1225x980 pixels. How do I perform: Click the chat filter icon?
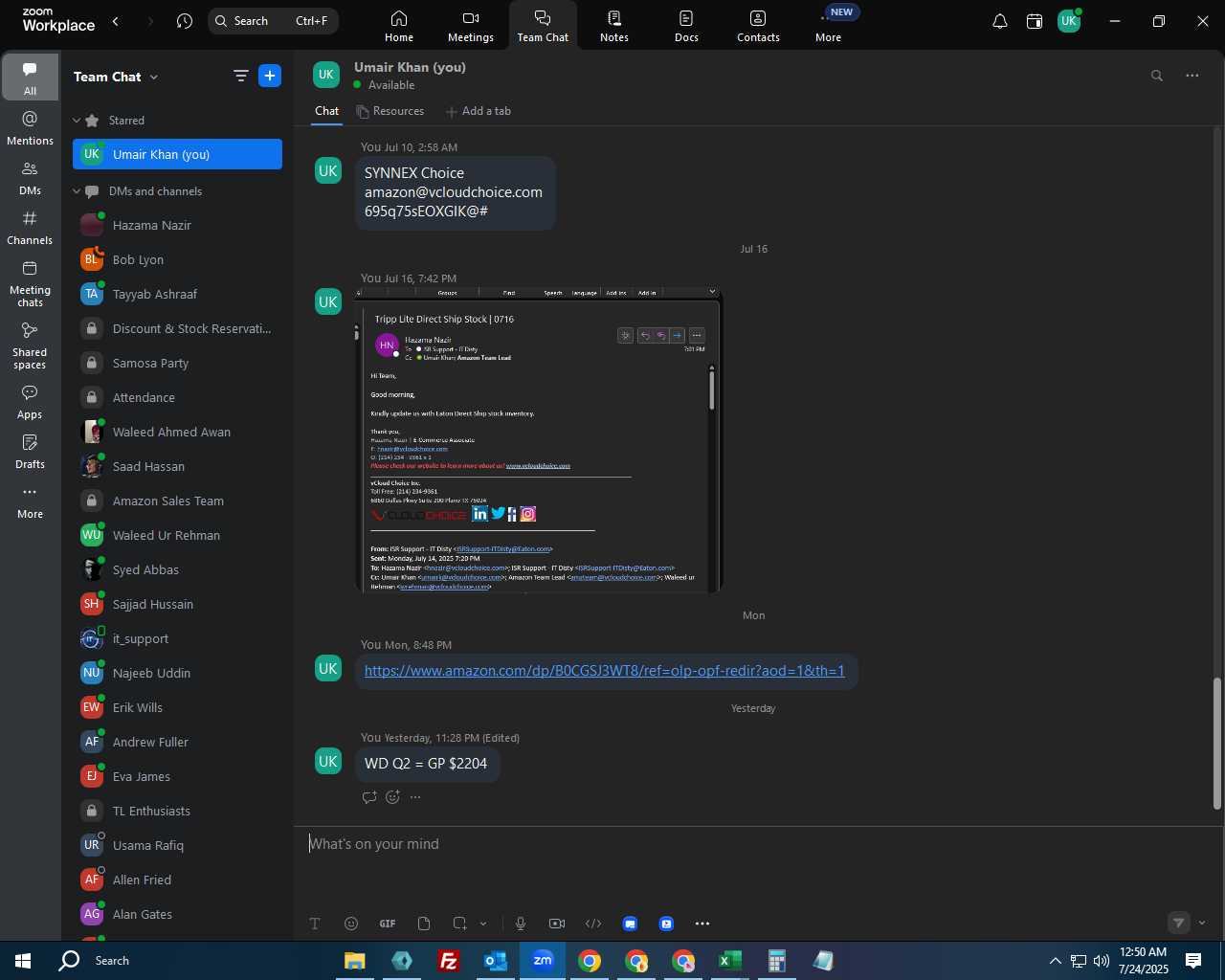point(240,76)
